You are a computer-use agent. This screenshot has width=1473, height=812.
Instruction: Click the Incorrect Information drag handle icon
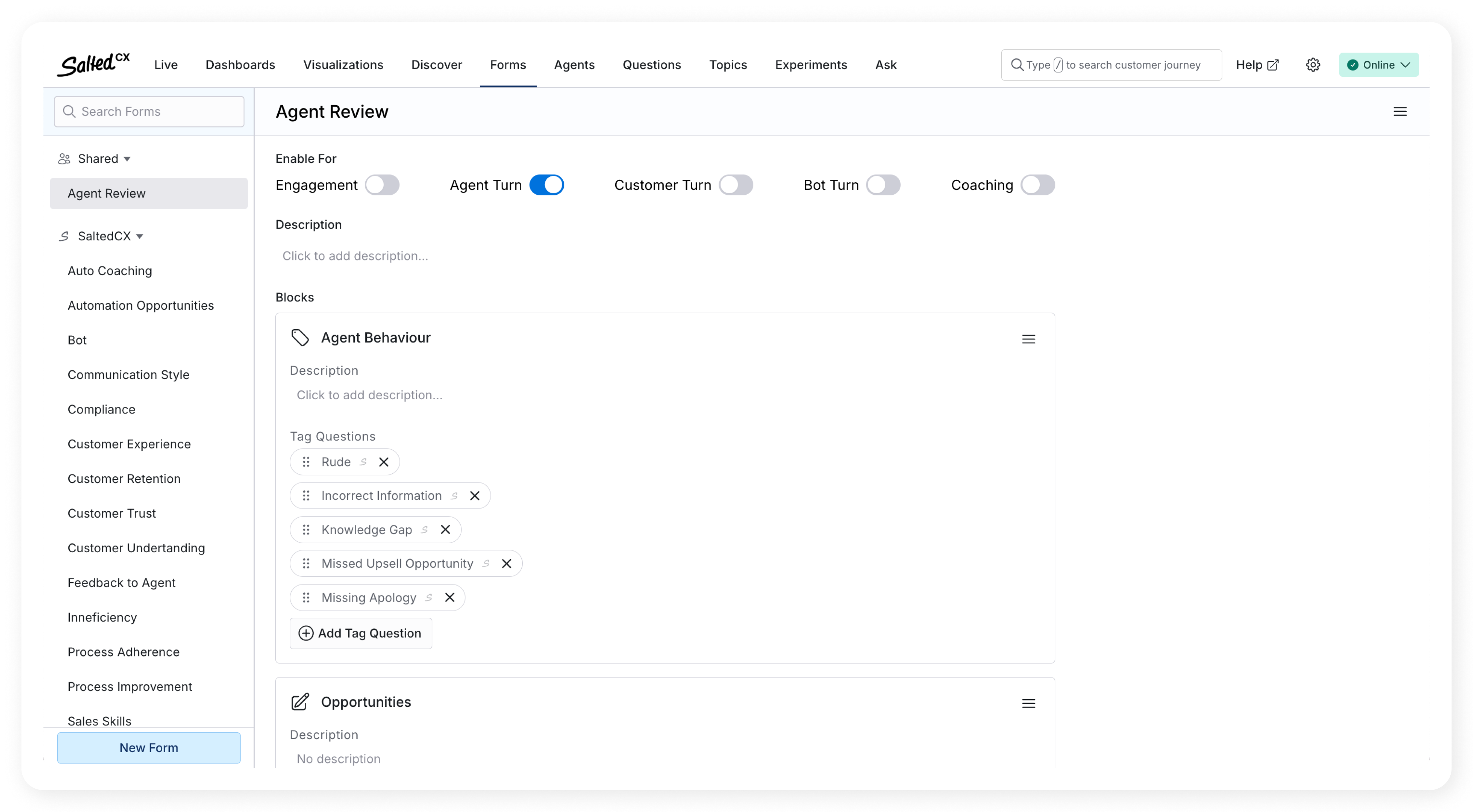point(306,496)
